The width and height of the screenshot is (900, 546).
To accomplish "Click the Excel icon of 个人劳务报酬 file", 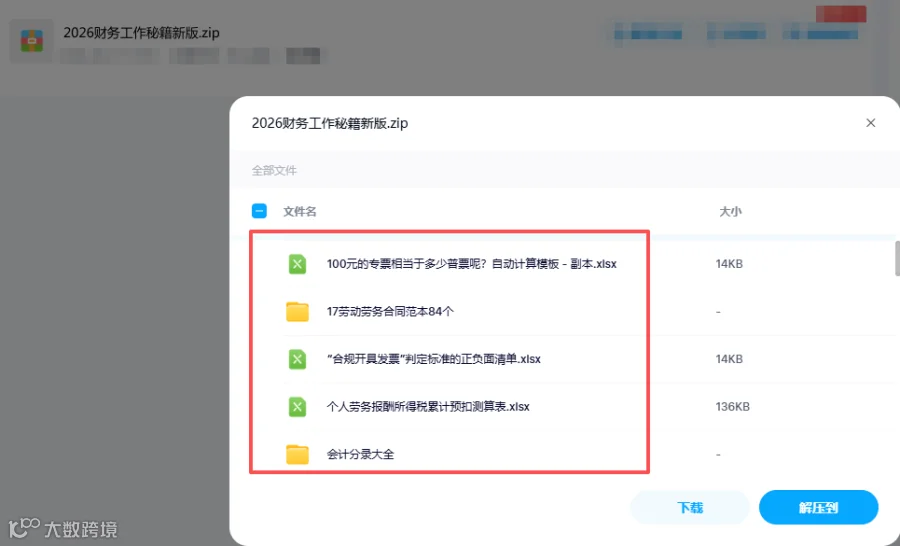I will [297, 407].
